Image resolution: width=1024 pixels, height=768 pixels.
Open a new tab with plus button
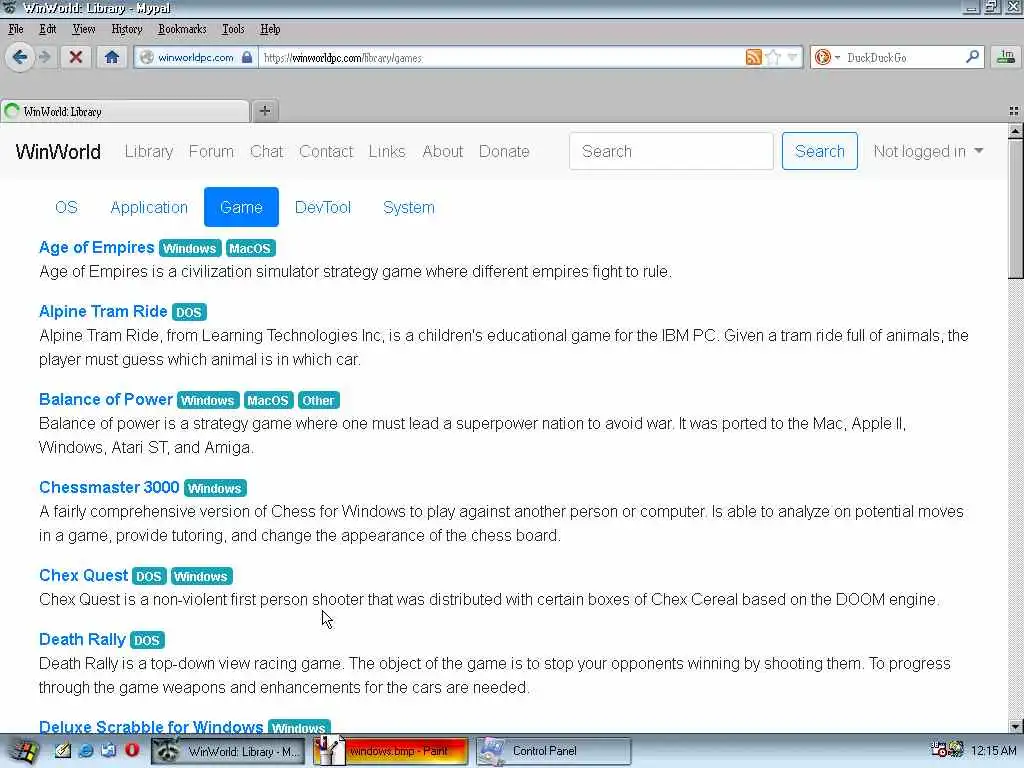[x=264, y=111]
